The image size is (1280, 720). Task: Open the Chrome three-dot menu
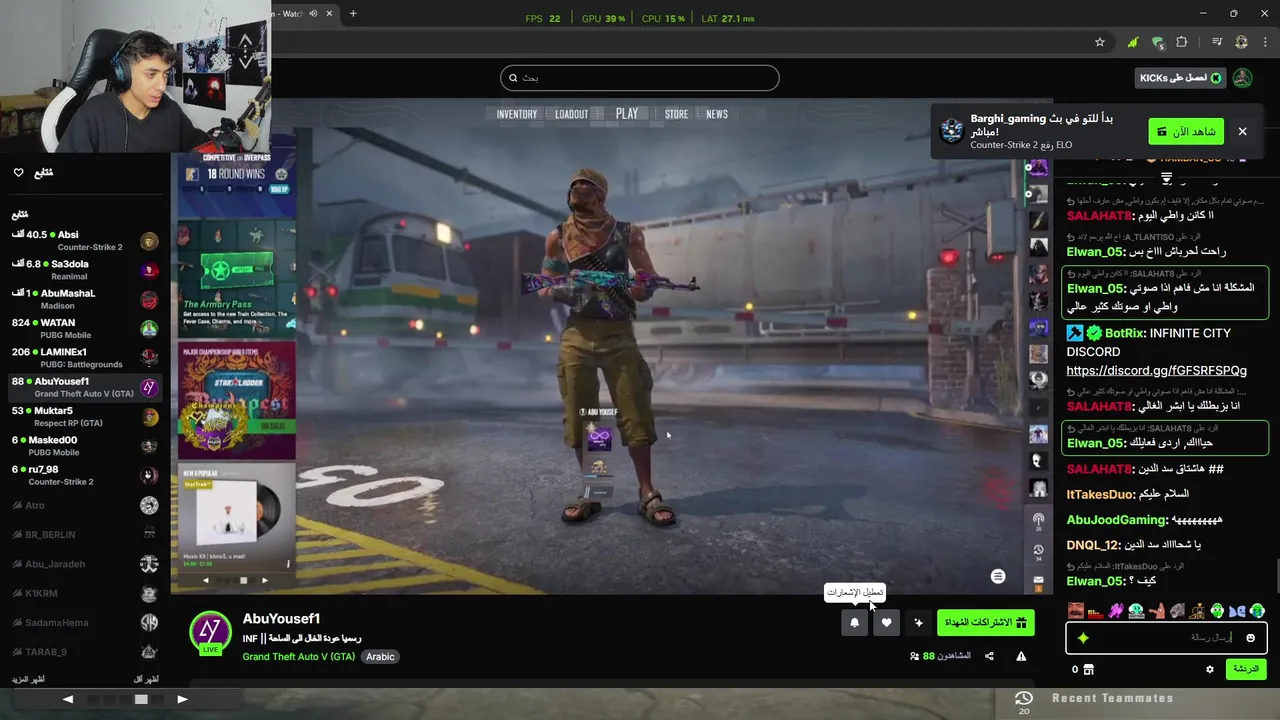tap(1265, 42)
